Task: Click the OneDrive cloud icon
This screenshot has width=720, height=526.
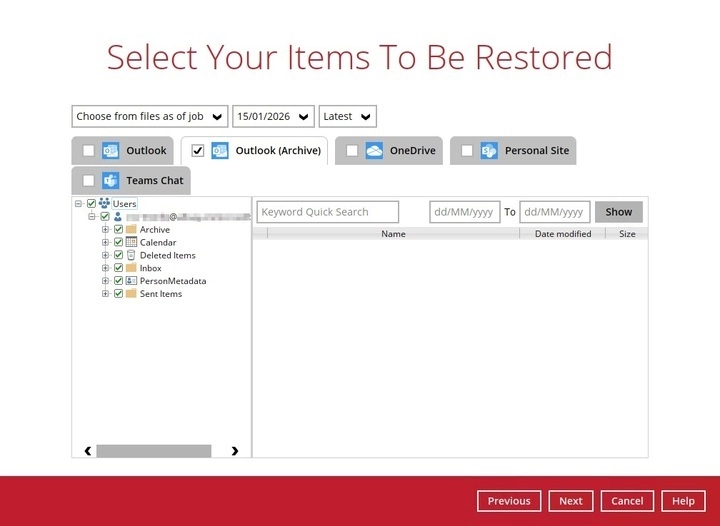Action: point(374,151)
